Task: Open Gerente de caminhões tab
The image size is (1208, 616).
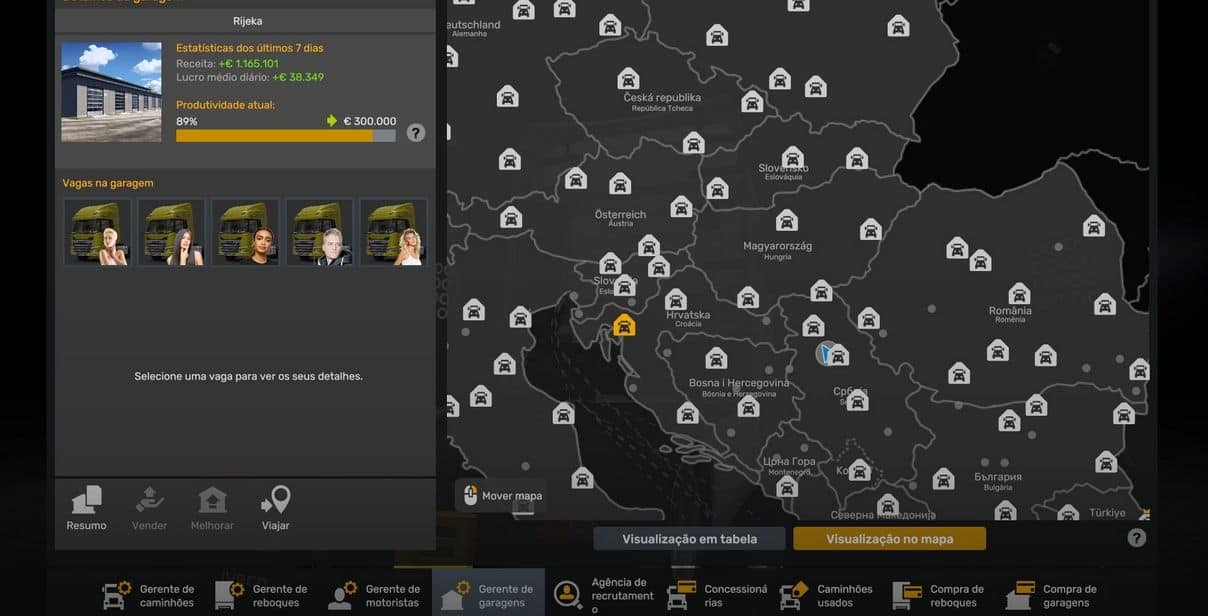Action: coord(149,596)
